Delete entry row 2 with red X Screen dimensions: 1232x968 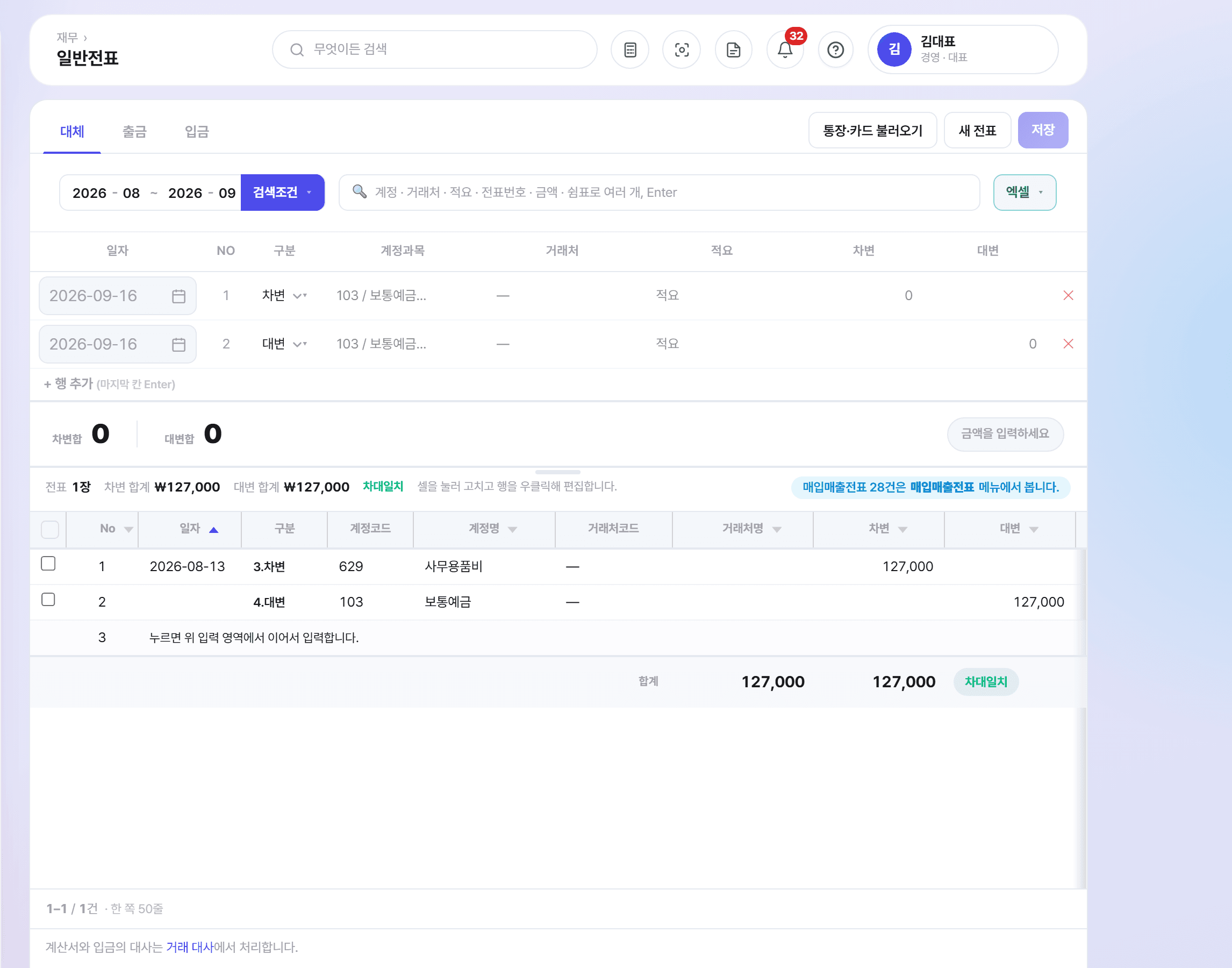point(1068,344)
